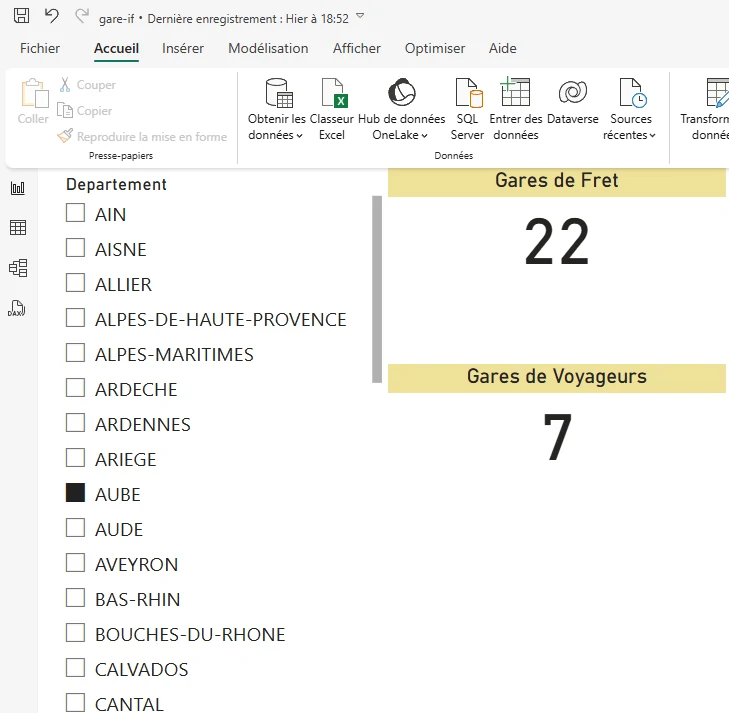Click the Save icon in title bar
Image resolution: width=729 pixels, height=713 pixels.
(21, 16)
